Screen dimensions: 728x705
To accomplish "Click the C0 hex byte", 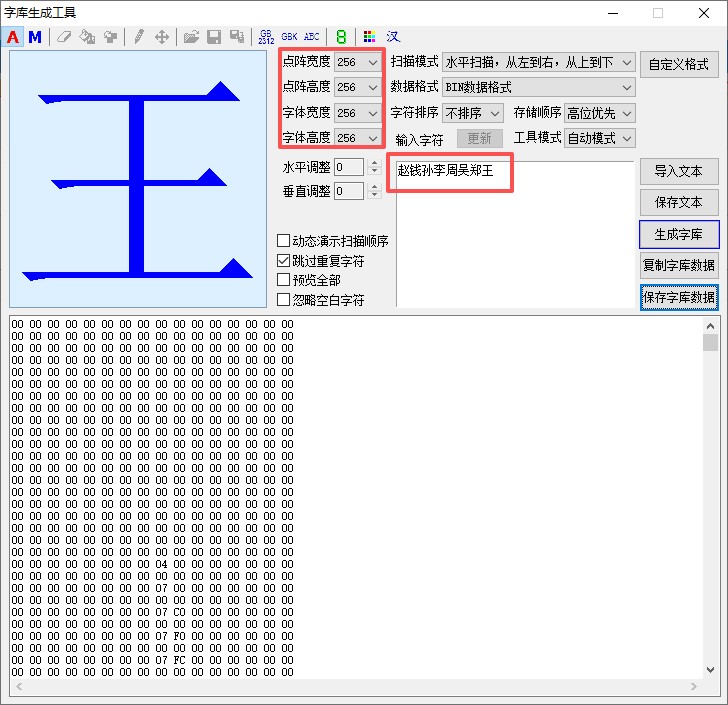I will pos(179,612).
